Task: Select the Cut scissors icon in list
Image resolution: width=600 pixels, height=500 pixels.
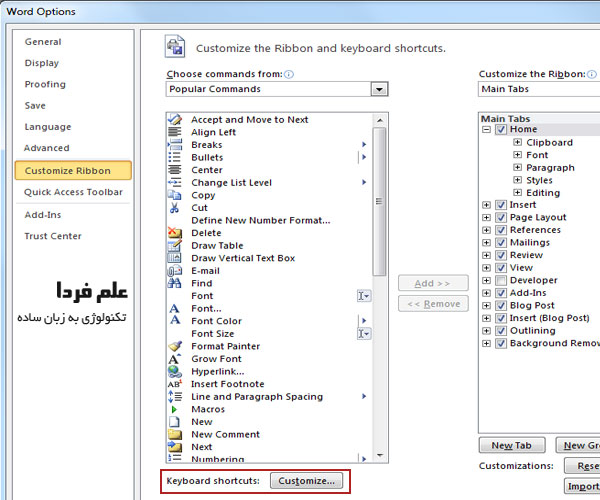Action: coord(174,208)
